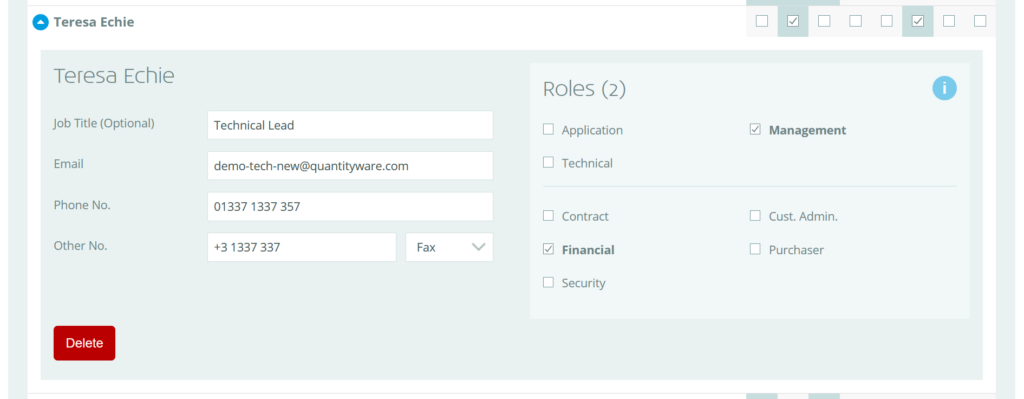Select the Security role checkbox
Screen dimensions: 1024x399
coord(549,282)
